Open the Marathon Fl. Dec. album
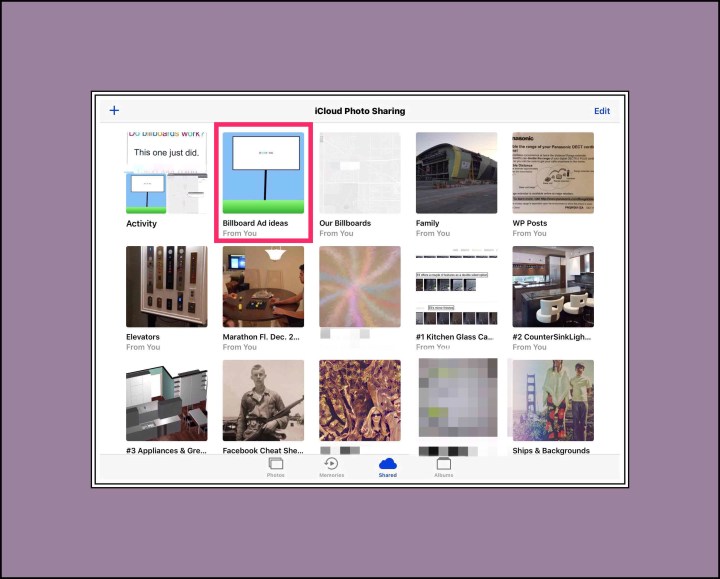The height and width of the screenshot is (579, 720). click(263, 287)
